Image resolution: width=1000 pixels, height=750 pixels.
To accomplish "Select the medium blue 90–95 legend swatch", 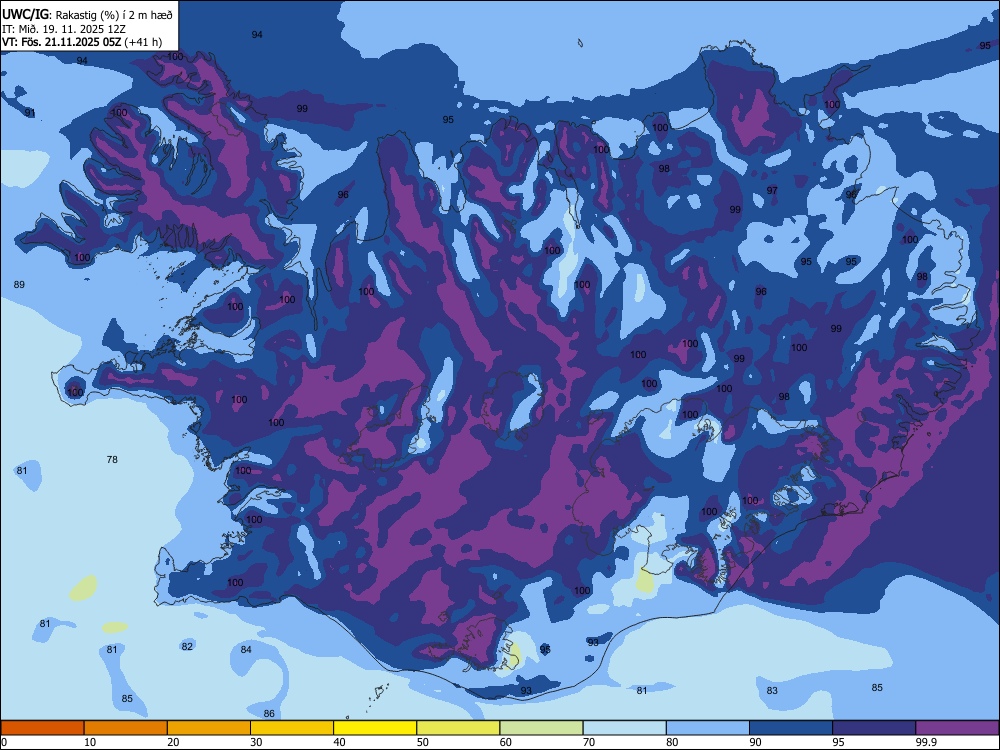I will coord(791,728).
